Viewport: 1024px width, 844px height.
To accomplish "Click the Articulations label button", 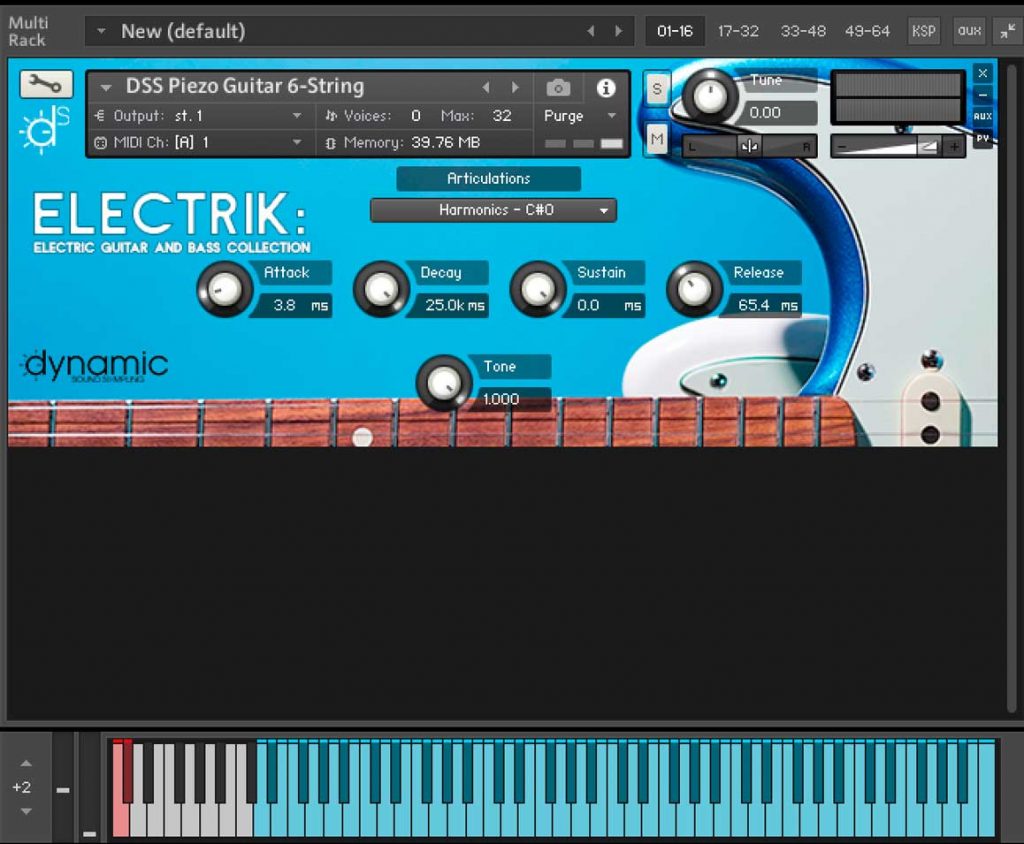I will tap(488, 178).
